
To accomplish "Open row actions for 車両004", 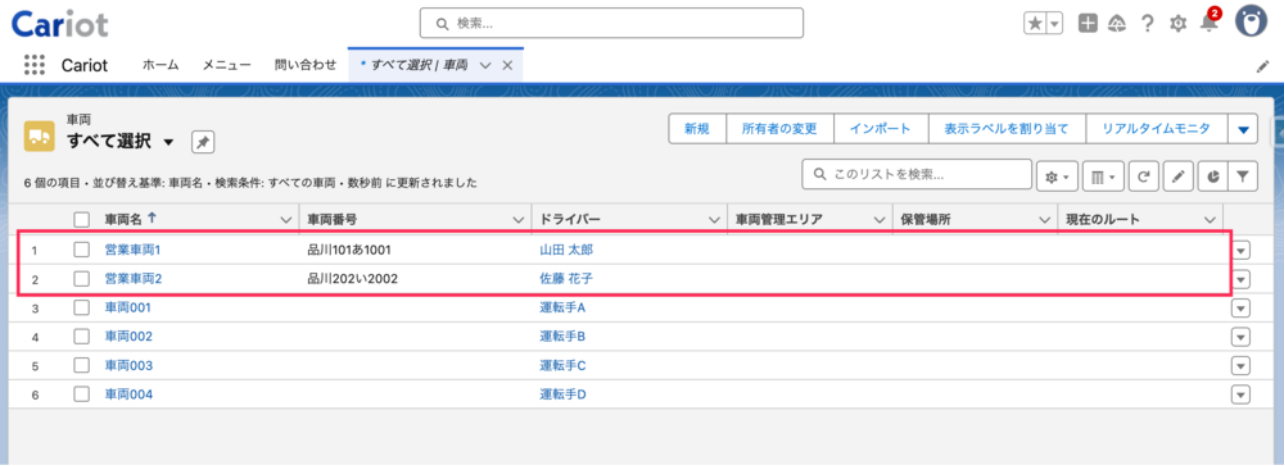I will [1241, 395].
